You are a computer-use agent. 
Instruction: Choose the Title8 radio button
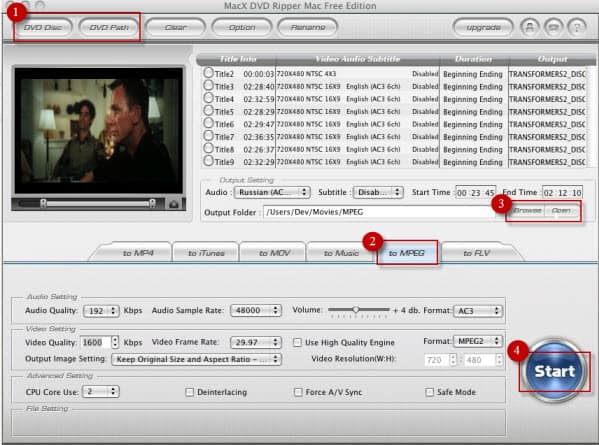click(x=208, y=148)
